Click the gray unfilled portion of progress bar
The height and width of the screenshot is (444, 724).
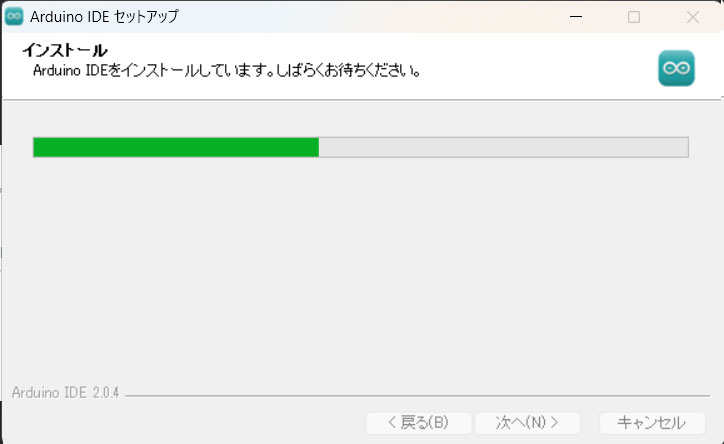coord(503,147)
